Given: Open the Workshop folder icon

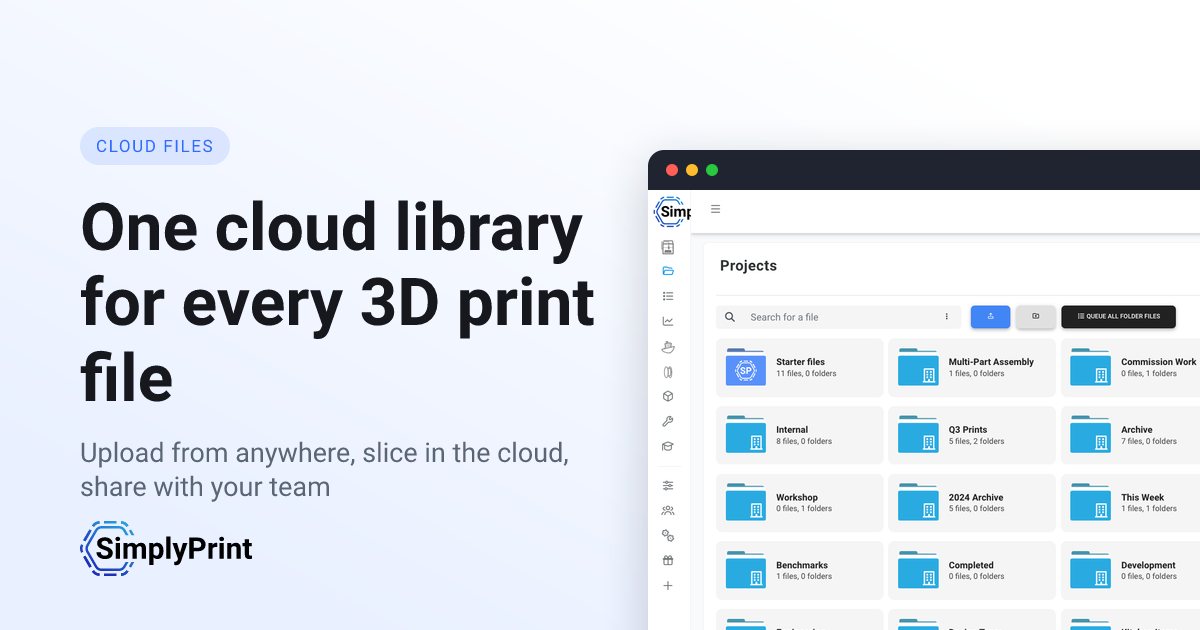Looking at the screenshot, I should (x=745, y=502).
